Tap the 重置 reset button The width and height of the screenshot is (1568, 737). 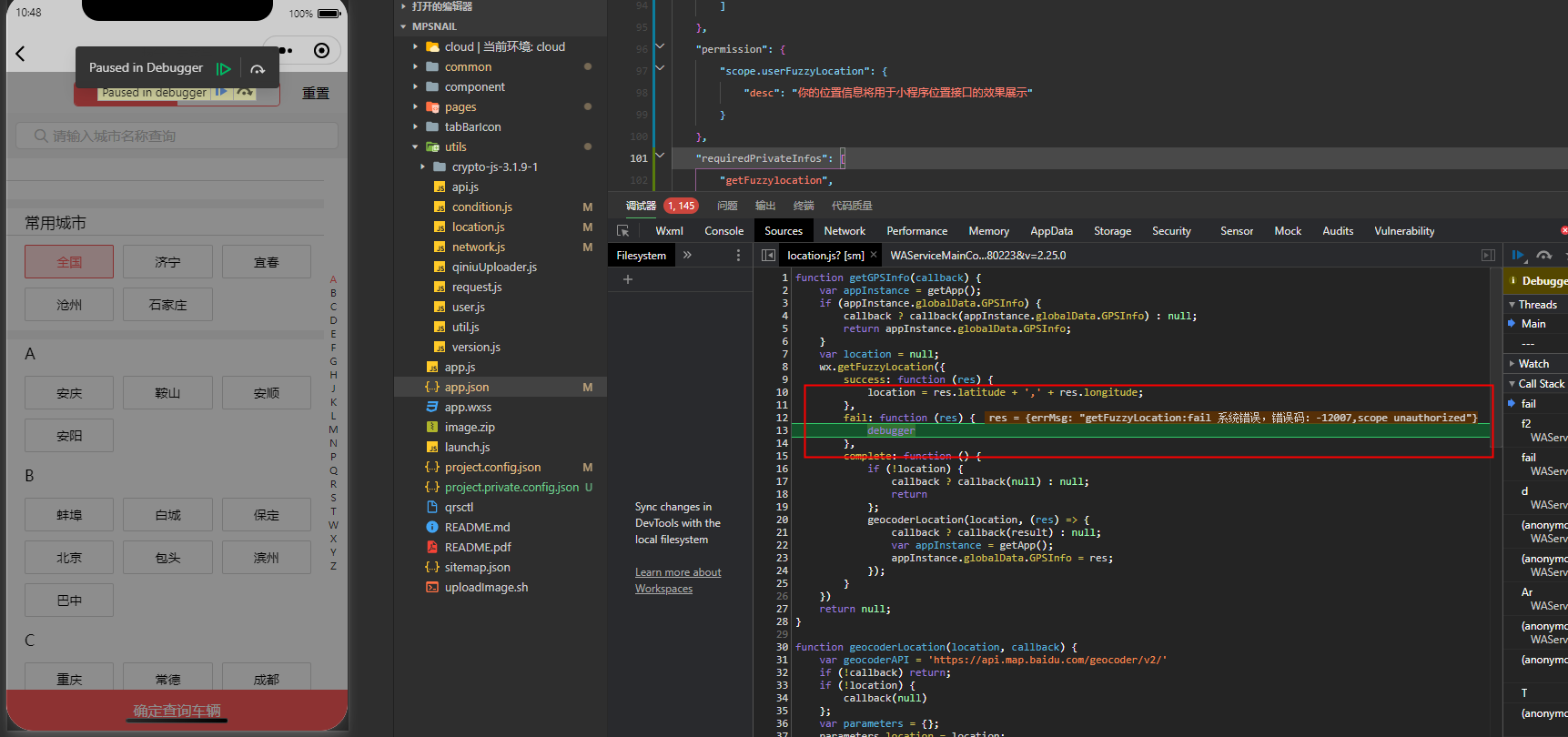tap(316, 93)
